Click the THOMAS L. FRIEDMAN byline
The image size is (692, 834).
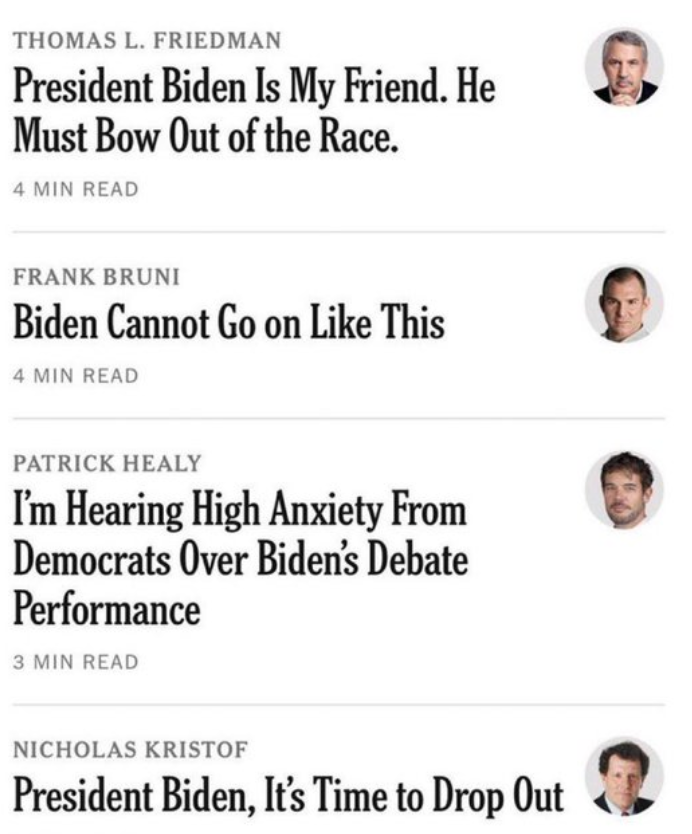[x=147, y=41]
